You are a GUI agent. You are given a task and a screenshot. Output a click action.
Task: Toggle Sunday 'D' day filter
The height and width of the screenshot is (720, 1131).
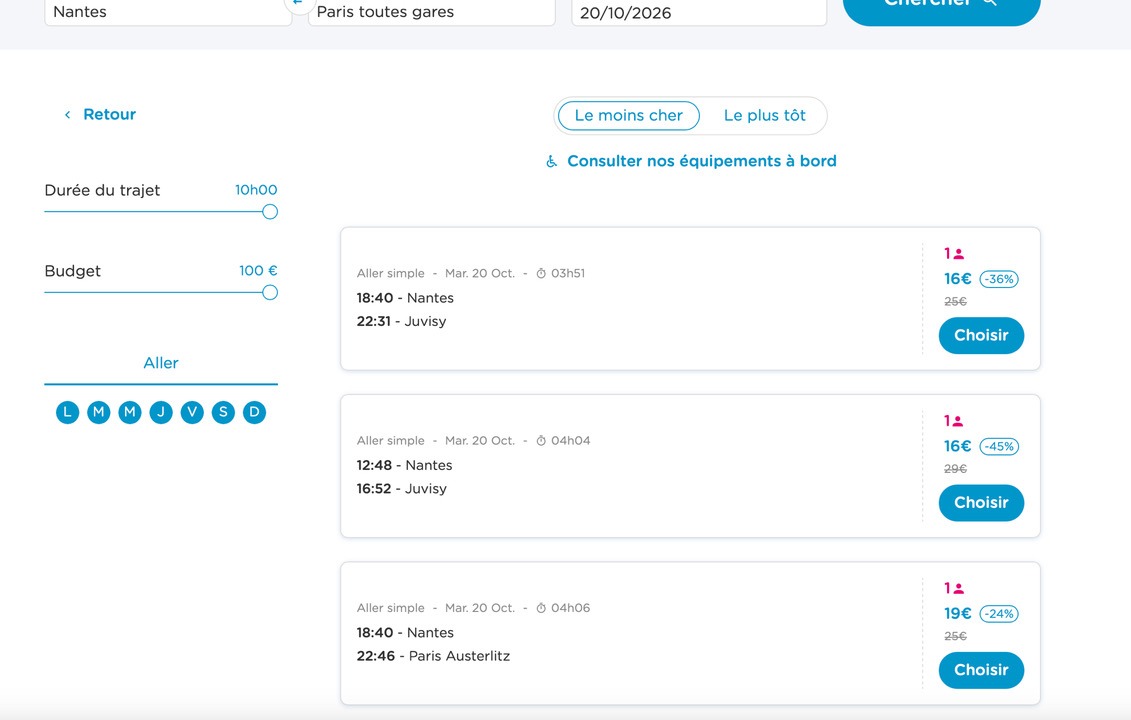[254, 412]
